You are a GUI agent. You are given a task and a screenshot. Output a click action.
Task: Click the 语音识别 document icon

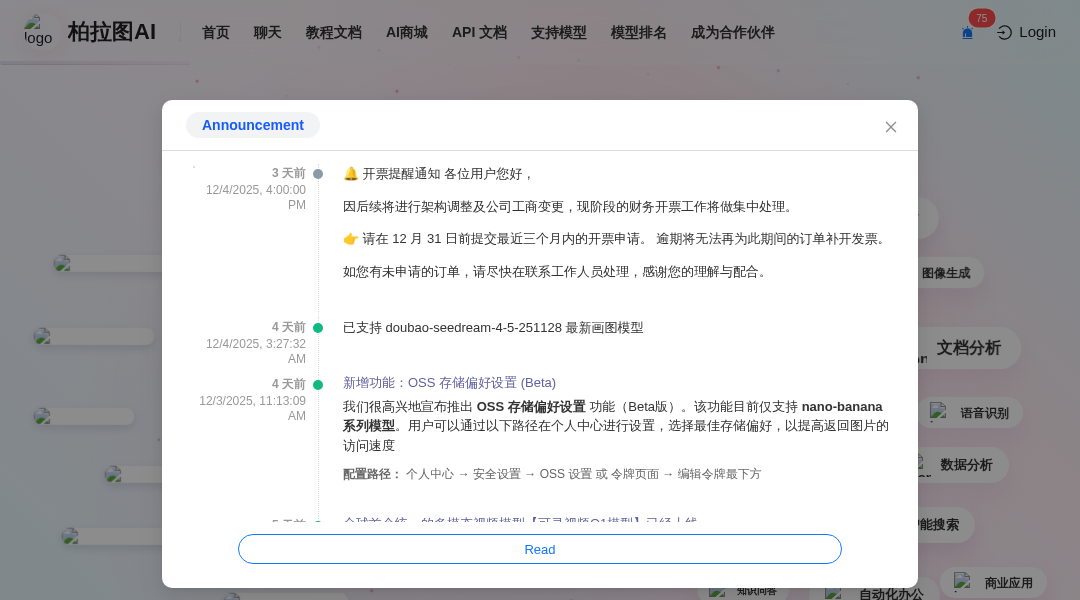(x=938, y=412)
